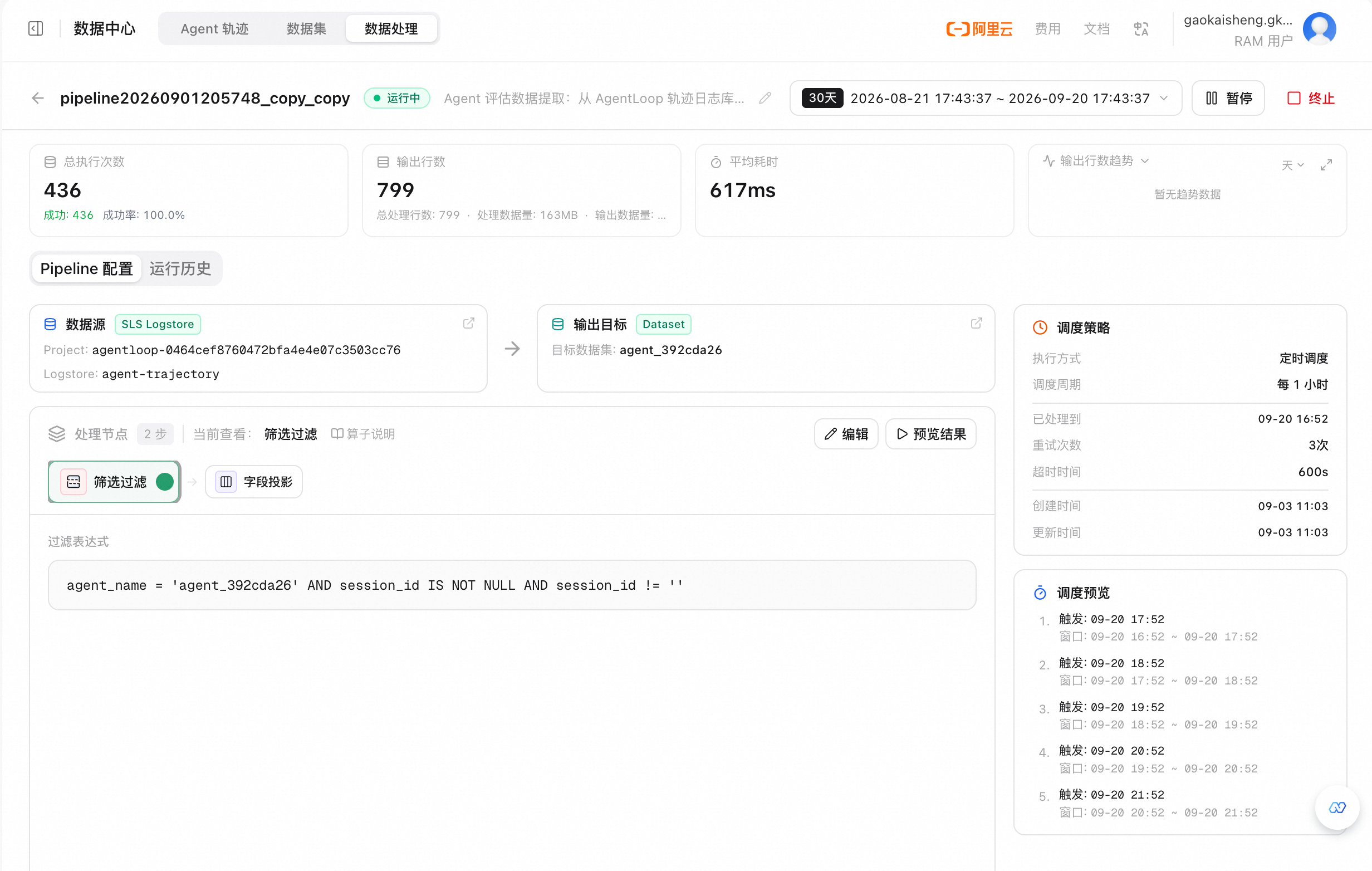Select the Pipeline 配置 tab

87,268
